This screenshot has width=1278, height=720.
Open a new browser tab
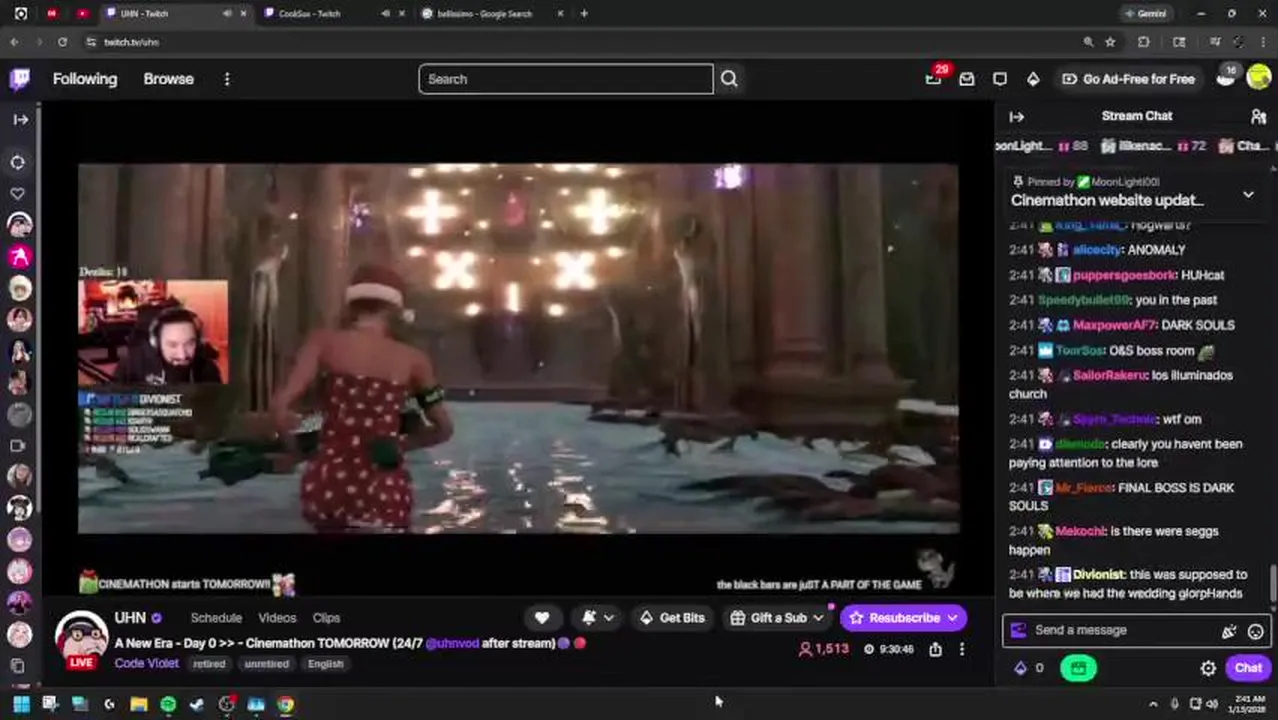(584, 13)
